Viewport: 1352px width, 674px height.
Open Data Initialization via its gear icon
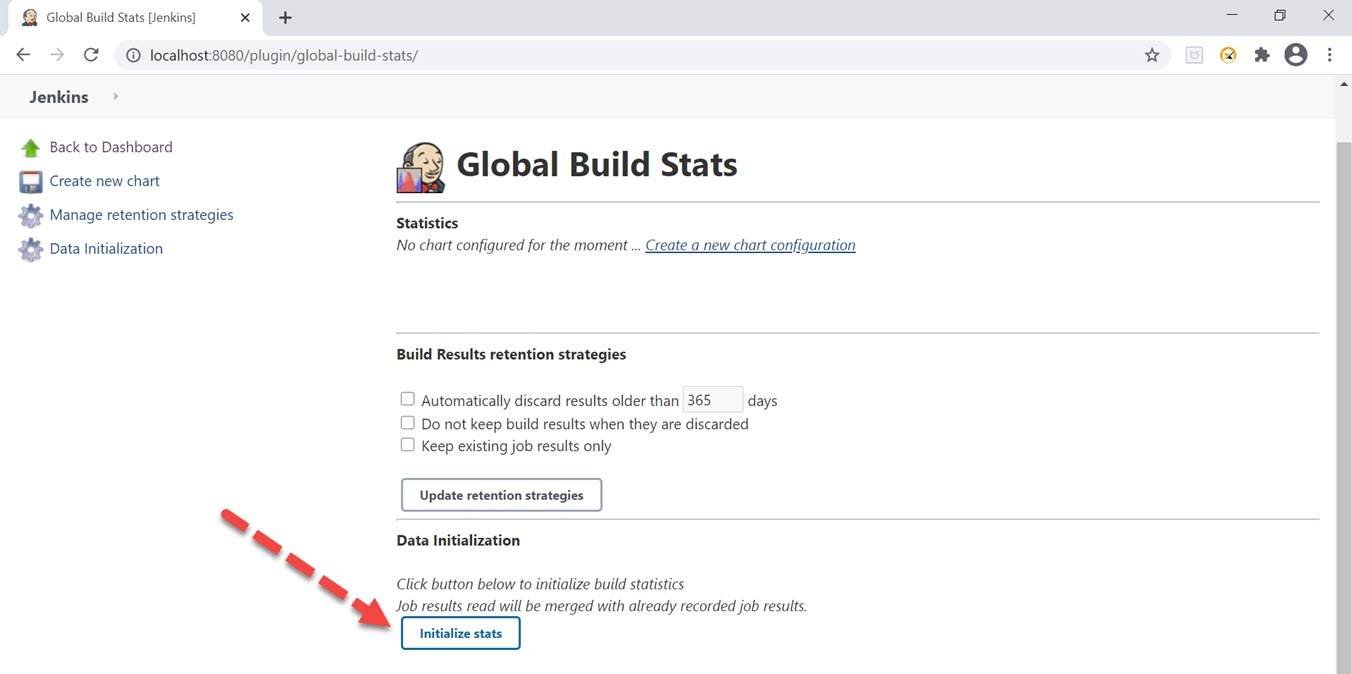tap(29, 247)
